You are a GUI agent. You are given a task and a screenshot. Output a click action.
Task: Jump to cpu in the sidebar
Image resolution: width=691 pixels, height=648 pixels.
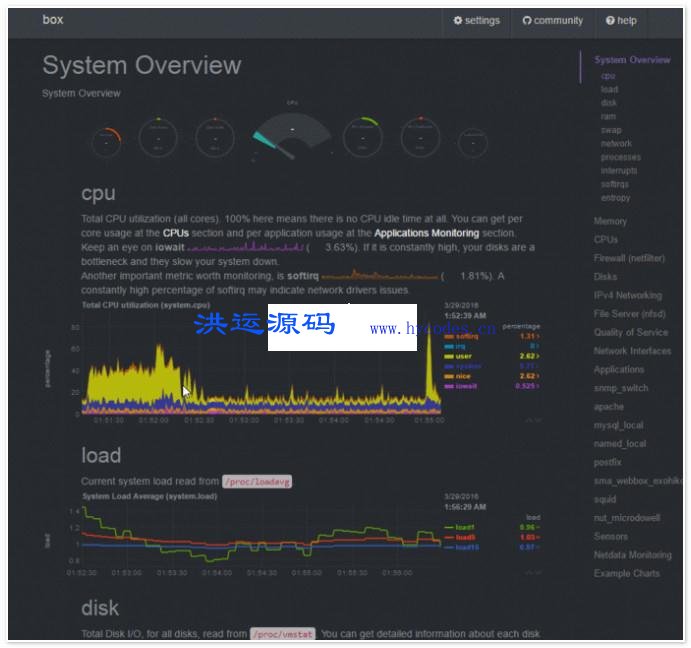(608, 75)
